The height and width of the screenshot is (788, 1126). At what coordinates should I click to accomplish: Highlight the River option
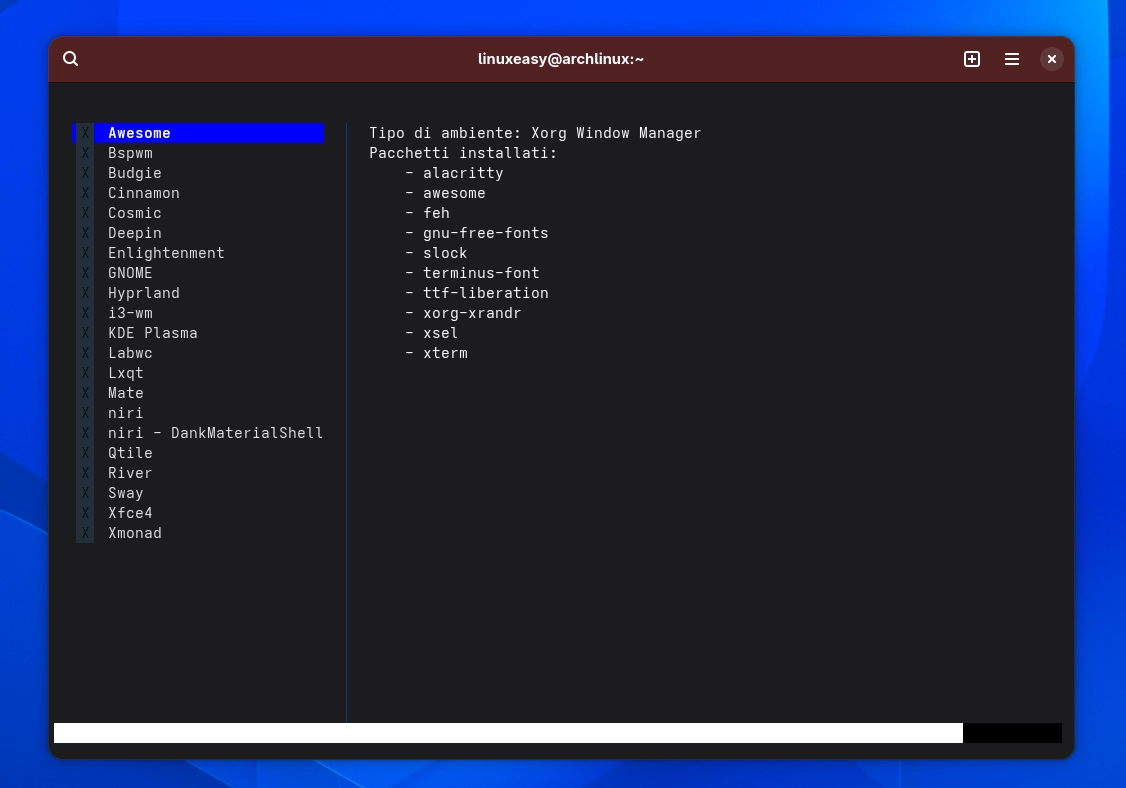130,473
